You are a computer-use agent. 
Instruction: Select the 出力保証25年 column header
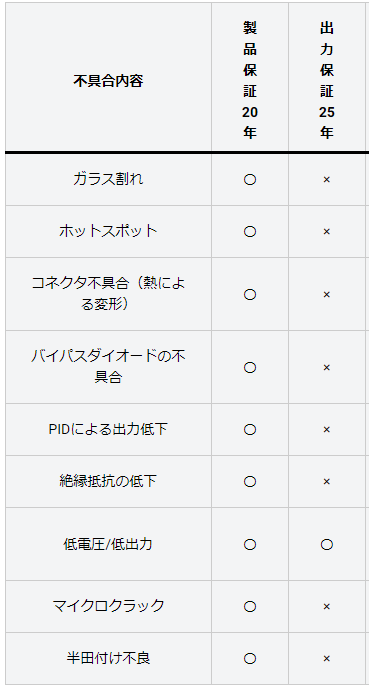tap(326, 80)
